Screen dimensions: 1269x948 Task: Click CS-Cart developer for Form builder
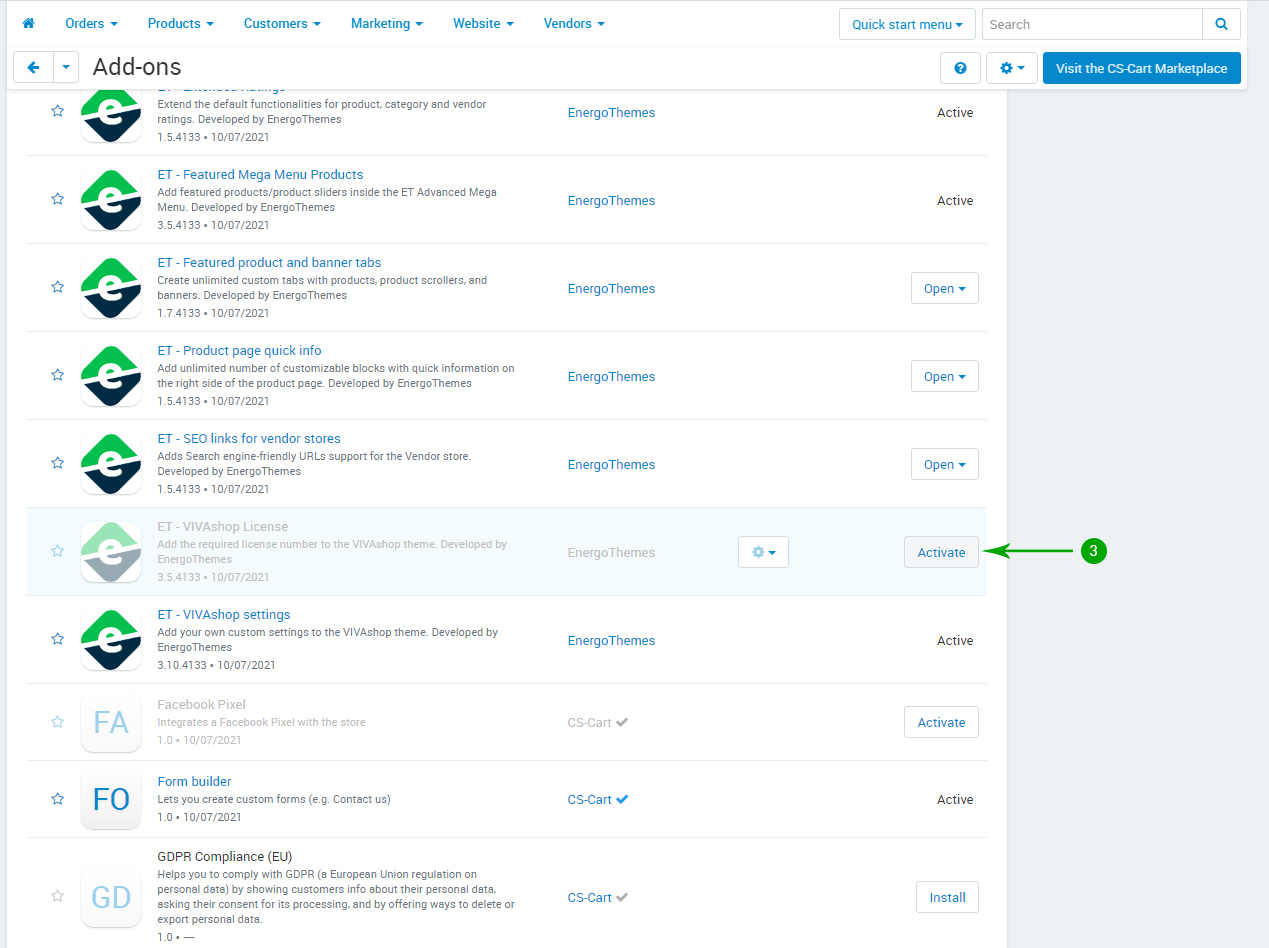(590, 799)
